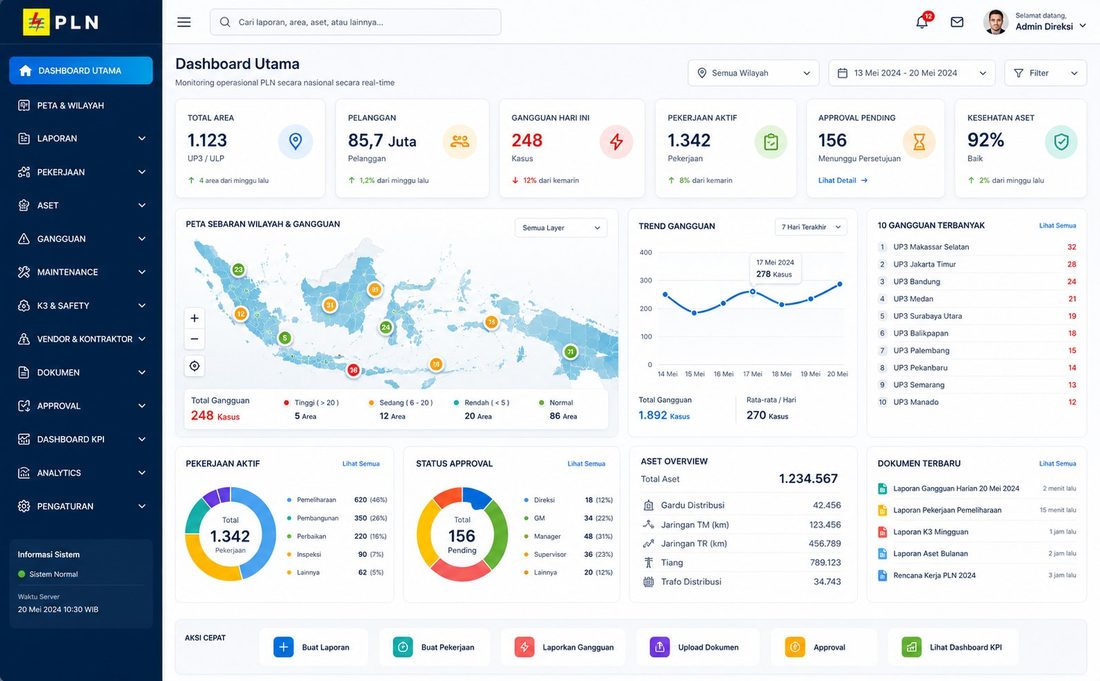The width and height of the screenshot is (1100, 681).
Task: Click the Admin Direksi avatar photo
Action: click(x=995, y=22)
